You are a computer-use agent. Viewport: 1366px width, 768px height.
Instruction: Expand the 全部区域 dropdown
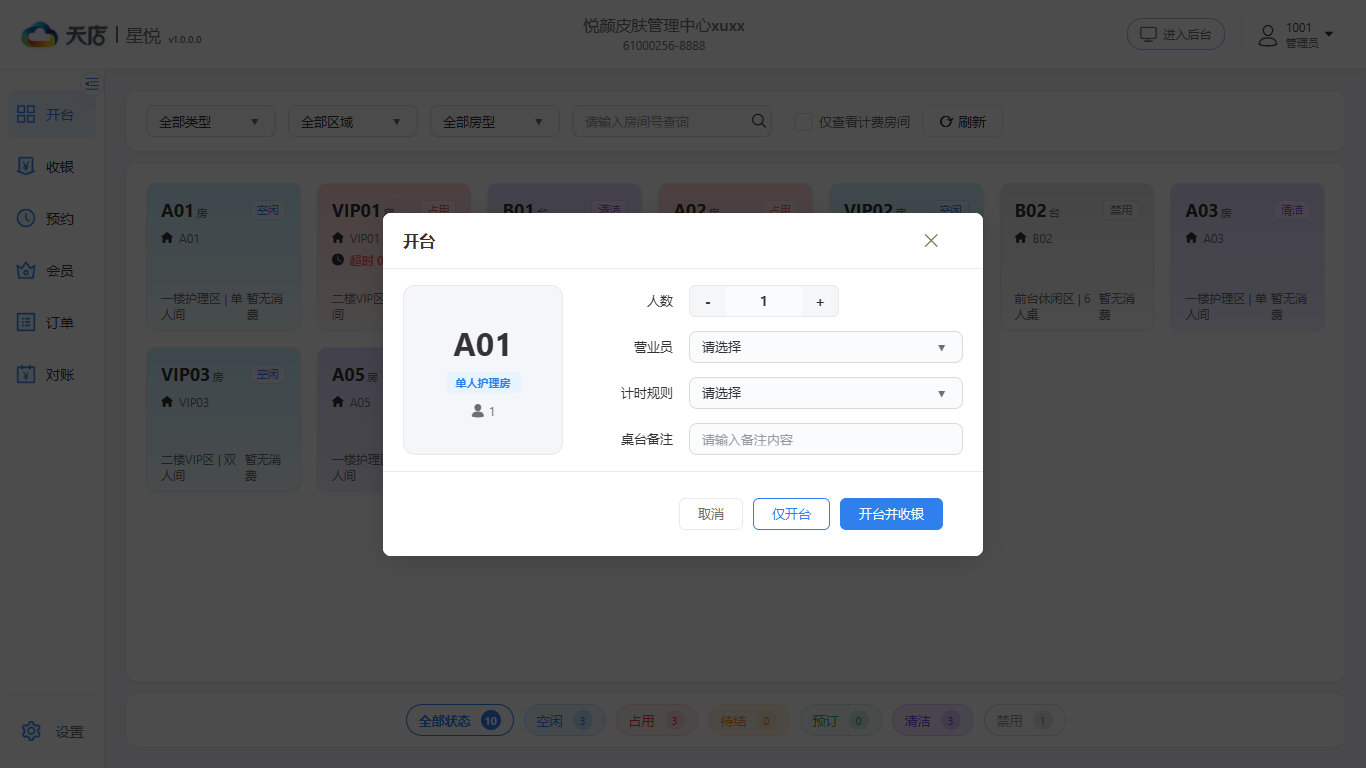352,121
